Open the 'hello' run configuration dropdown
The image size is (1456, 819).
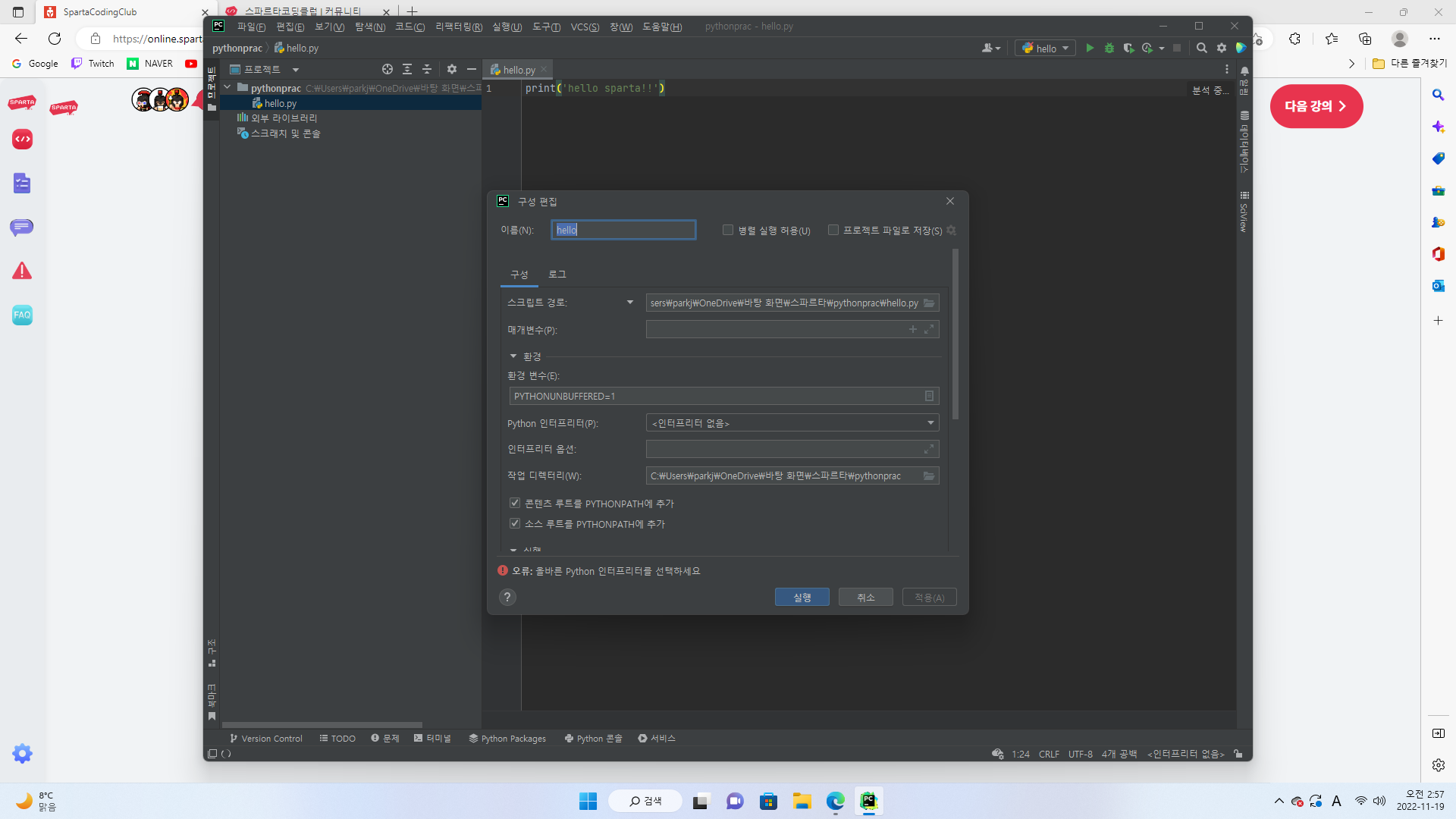(x=1046, y=48)
